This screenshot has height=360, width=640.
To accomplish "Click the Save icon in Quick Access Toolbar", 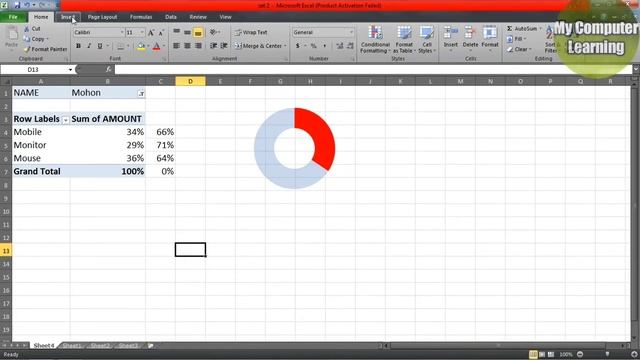I will [x=17, y=5].
